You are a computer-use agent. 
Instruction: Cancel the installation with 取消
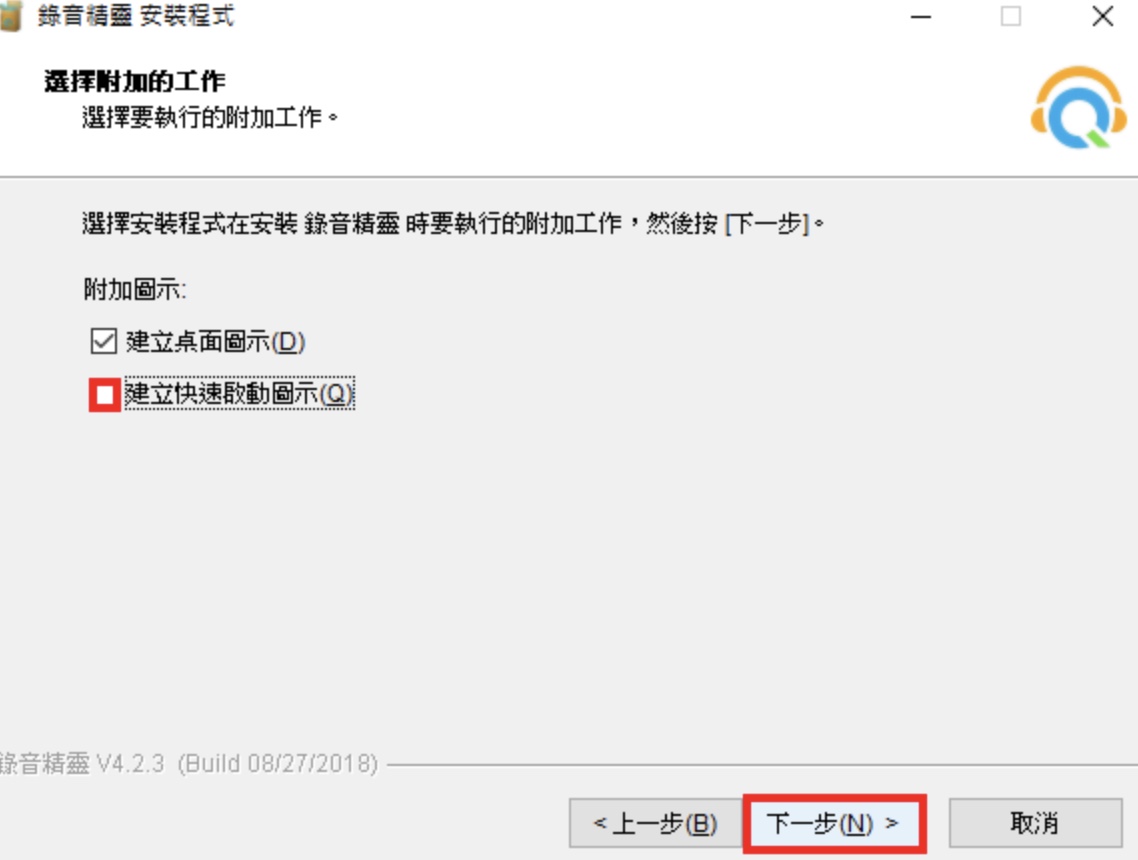(x=1035, y=823)
